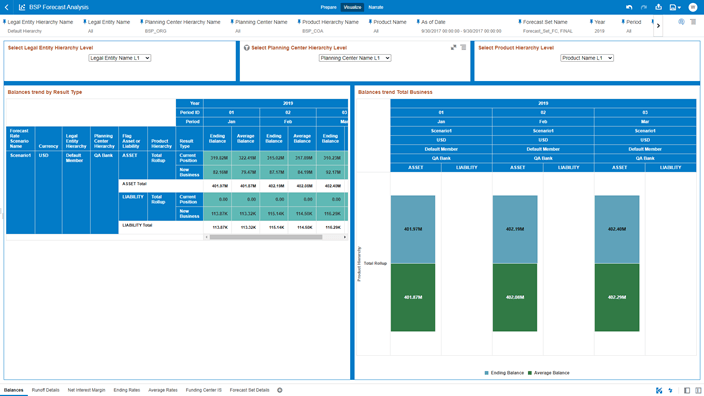The height and width of the screenshot is (396, 704).
Task: Click Average Balance legend swatch
Action: click(530, 373)
